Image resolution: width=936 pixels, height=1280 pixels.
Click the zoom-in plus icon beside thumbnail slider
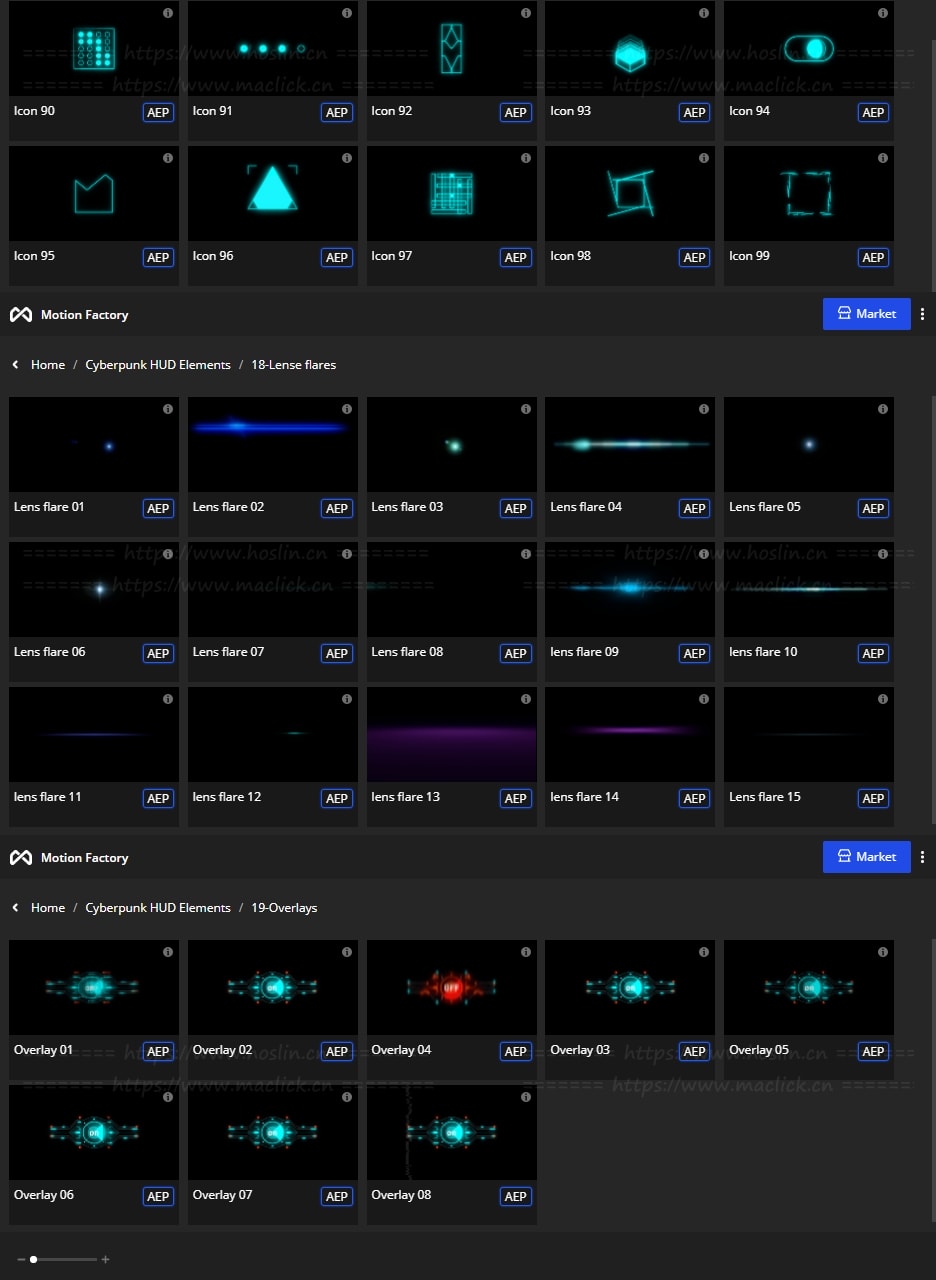[x=106, y=1259]
